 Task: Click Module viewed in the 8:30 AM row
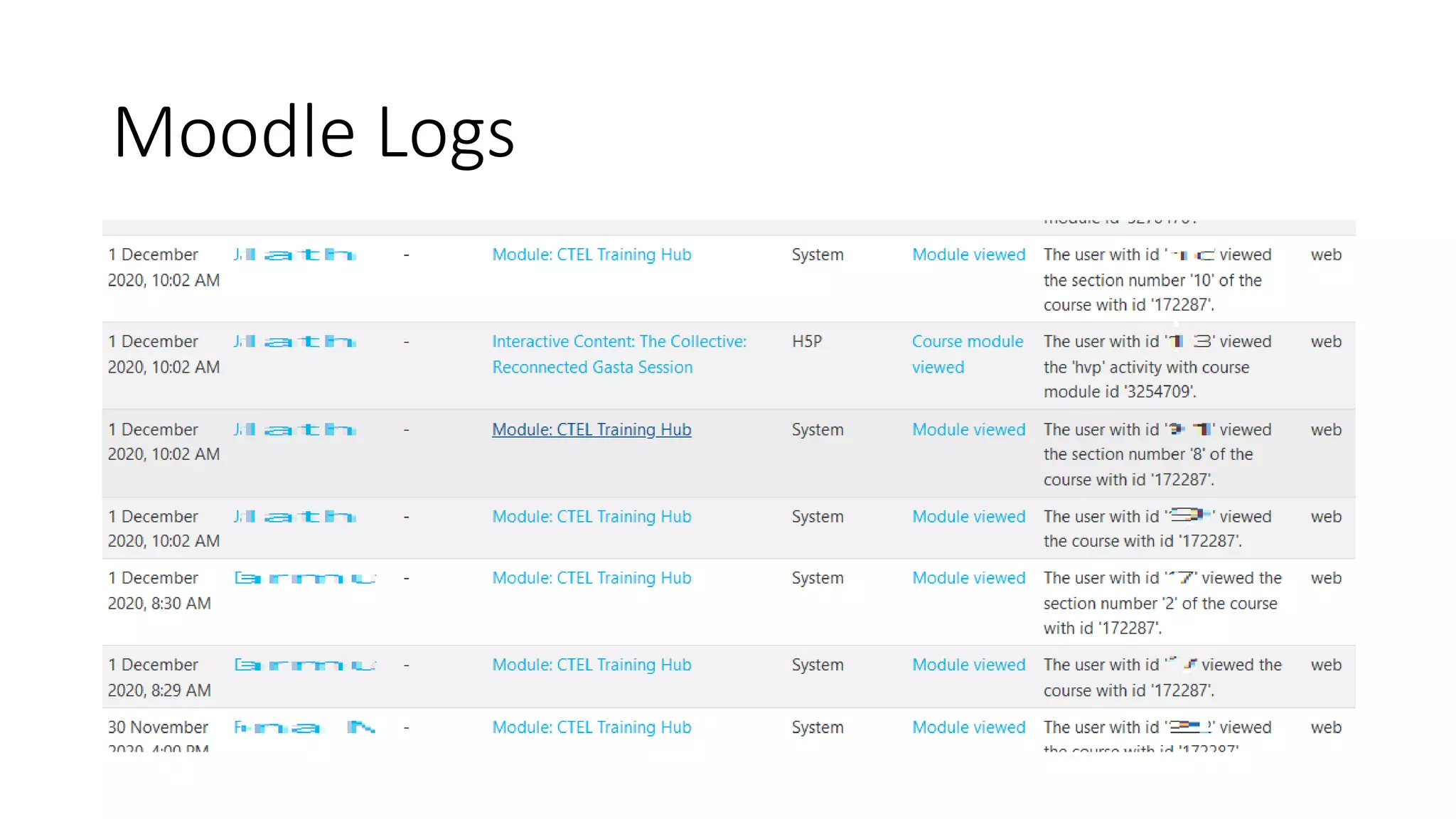click(x=969, y=578)
